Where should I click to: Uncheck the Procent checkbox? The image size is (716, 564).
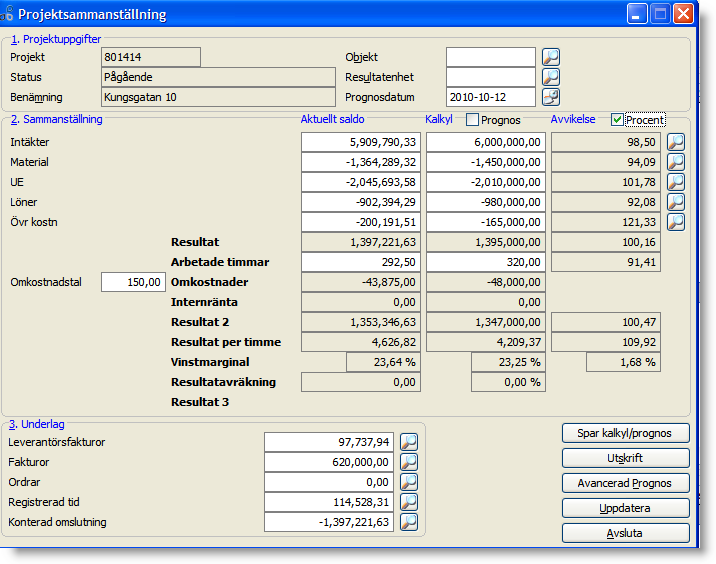pyautogui.click(x=617, y=120)
